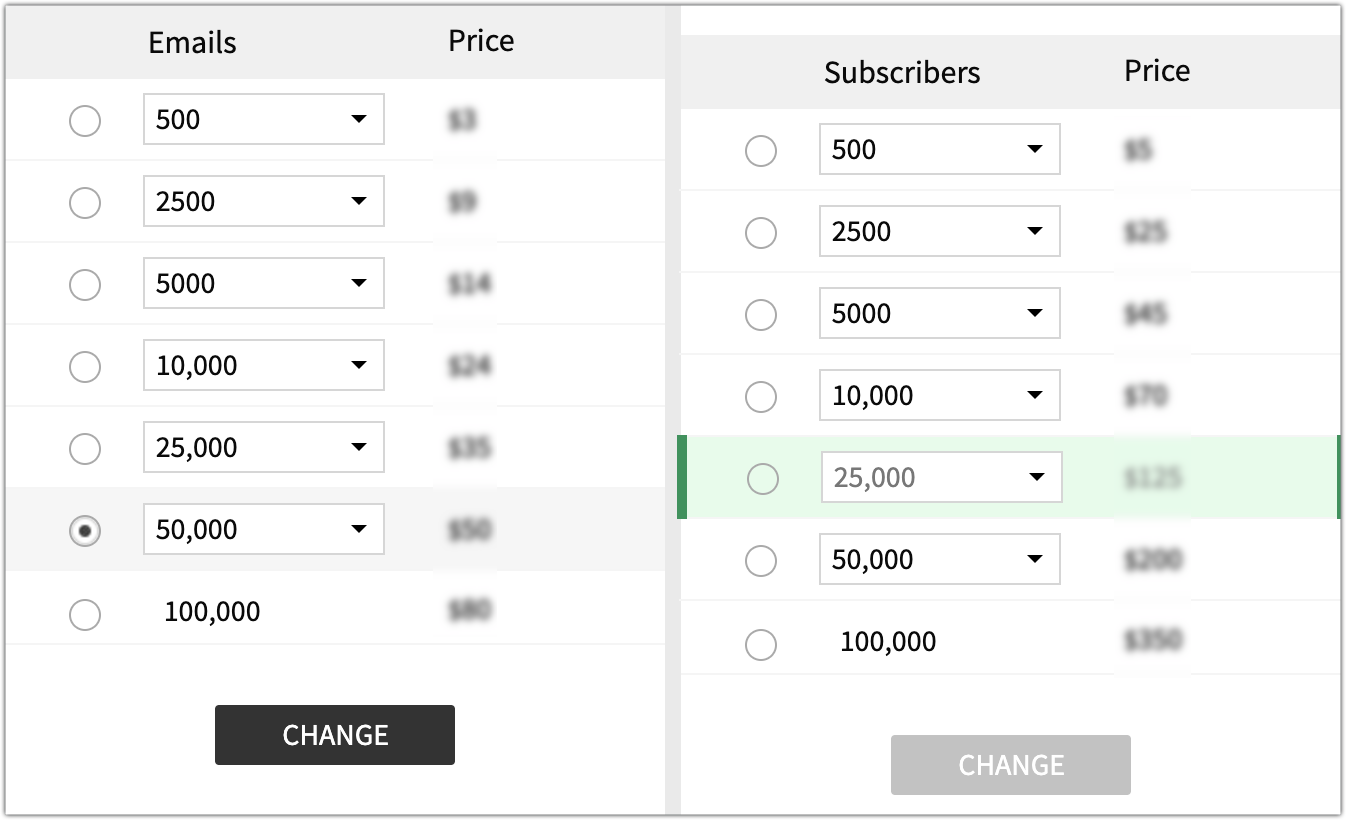Viewport: 1346px width, 820px height.
Task: Select the 500 Subscribers radio button
Action: pos(761,151)
